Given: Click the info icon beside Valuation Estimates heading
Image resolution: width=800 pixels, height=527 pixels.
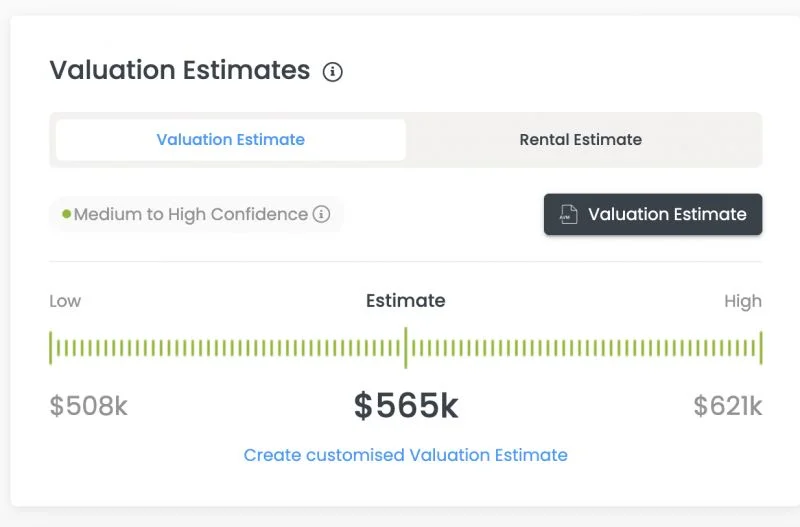Looking at the screenshot, I should pos(333,72).
